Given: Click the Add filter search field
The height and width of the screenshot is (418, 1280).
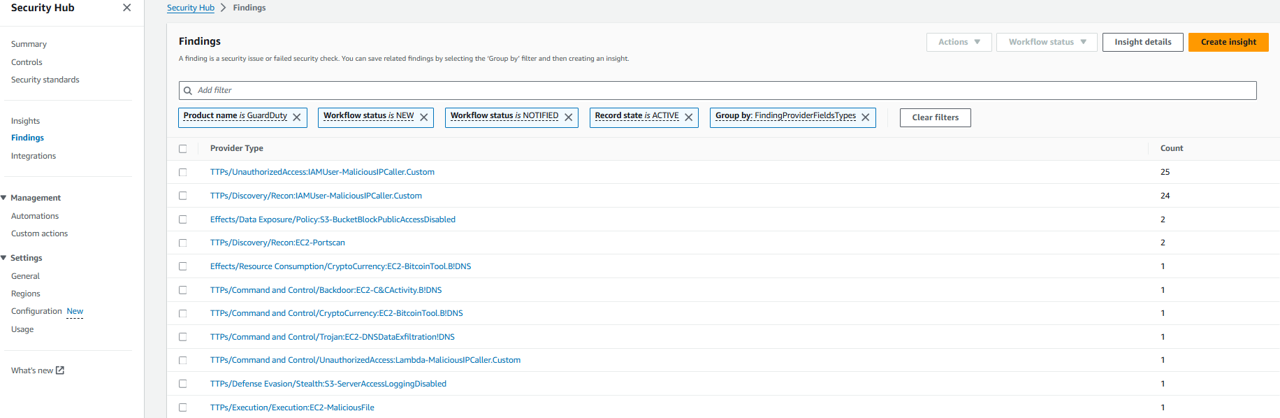Looking at the screenshot, I should [717, 90].
